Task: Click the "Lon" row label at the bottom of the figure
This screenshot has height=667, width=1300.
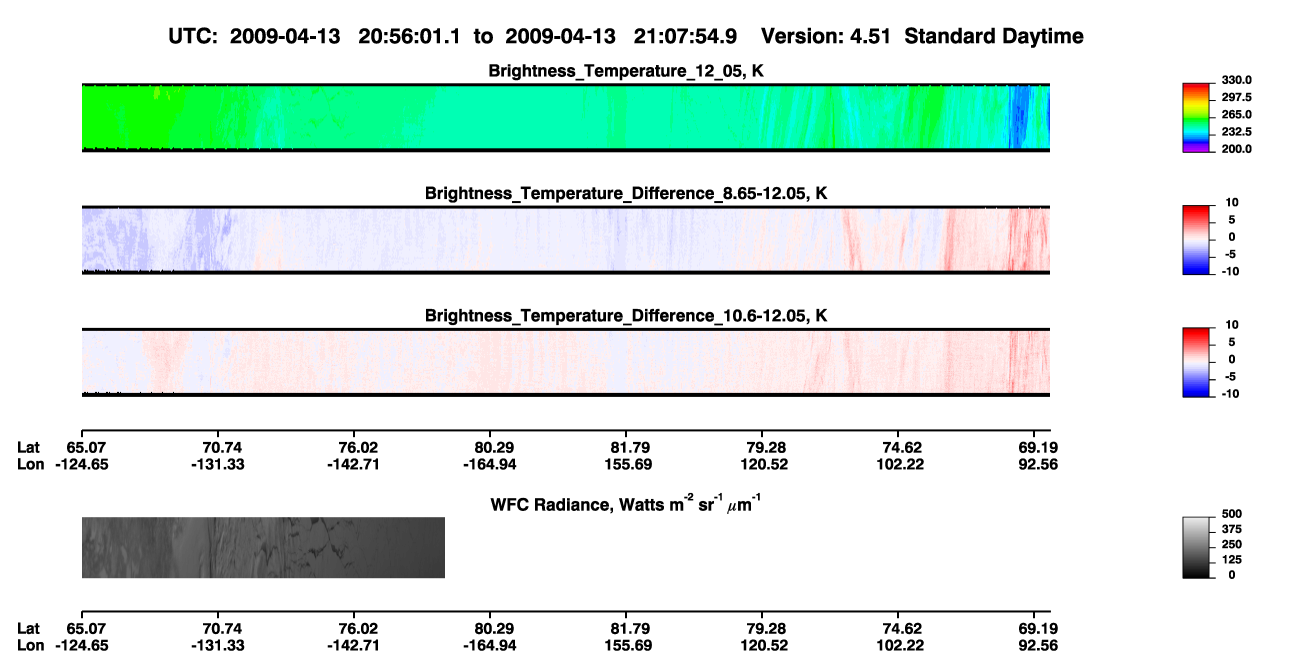Action: coord(30,645)
